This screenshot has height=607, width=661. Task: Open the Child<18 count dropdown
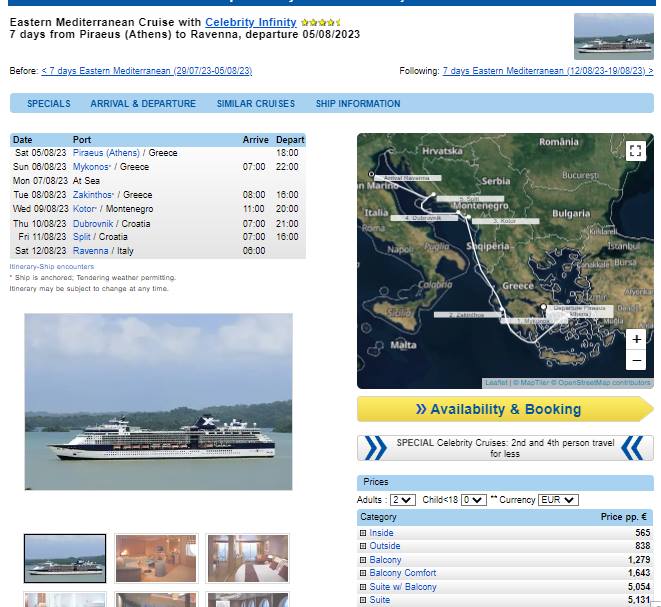coord(473,500)
